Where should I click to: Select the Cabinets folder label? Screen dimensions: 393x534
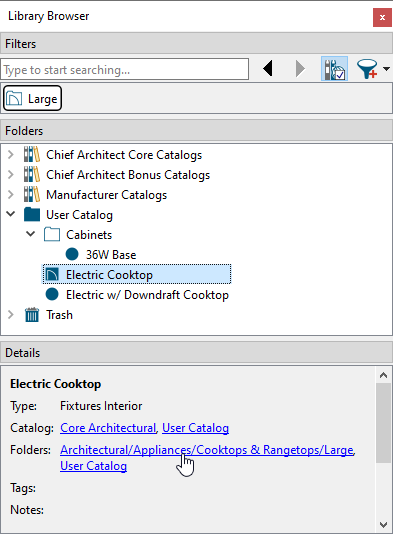pyautogui.click(x=89, y=235)
